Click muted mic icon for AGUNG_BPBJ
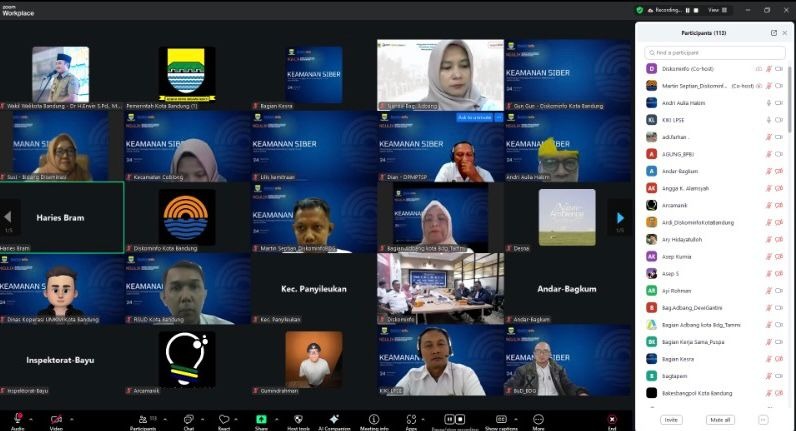 pyautogui.click(x=769, y=154)
